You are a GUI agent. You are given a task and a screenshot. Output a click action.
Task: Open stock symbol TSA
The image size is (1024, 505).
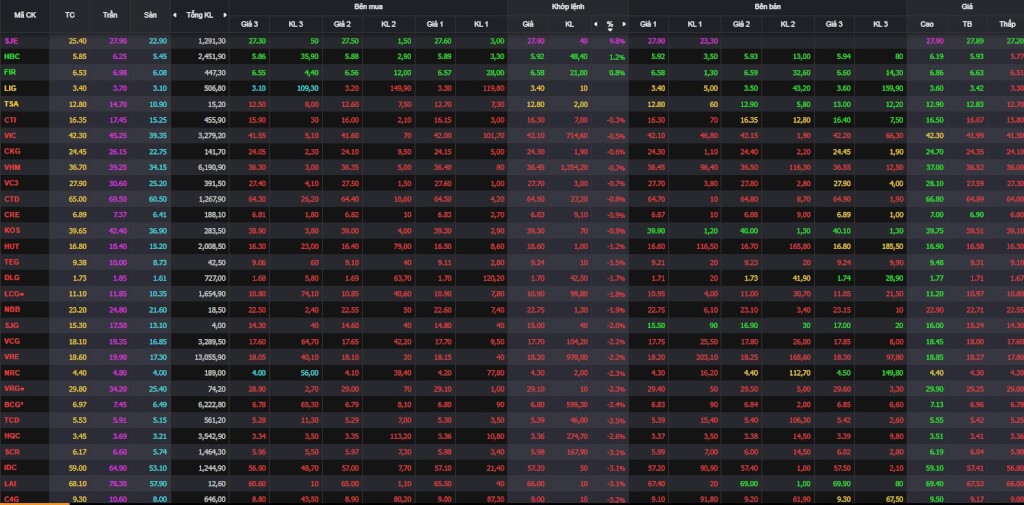pos(11,104)
